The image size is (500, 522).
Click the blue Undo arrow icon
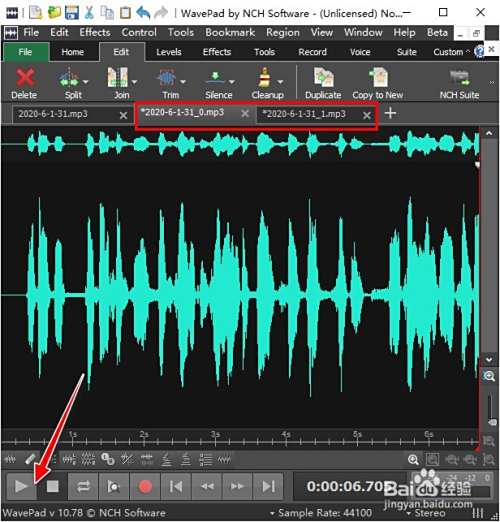(x=143, y=13)
